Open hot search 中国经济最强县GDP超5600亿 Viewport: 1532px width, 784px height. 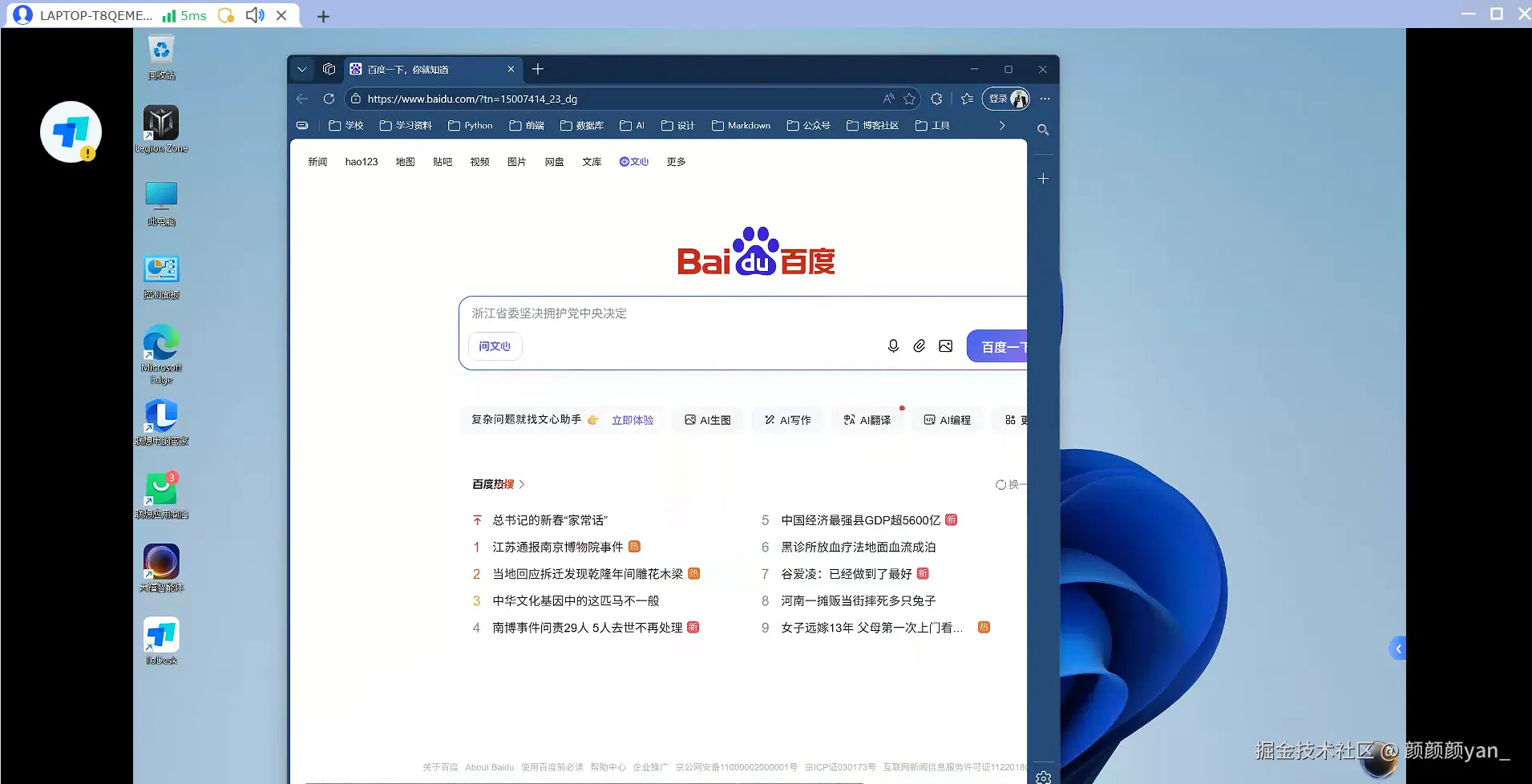tap(861, 520)
